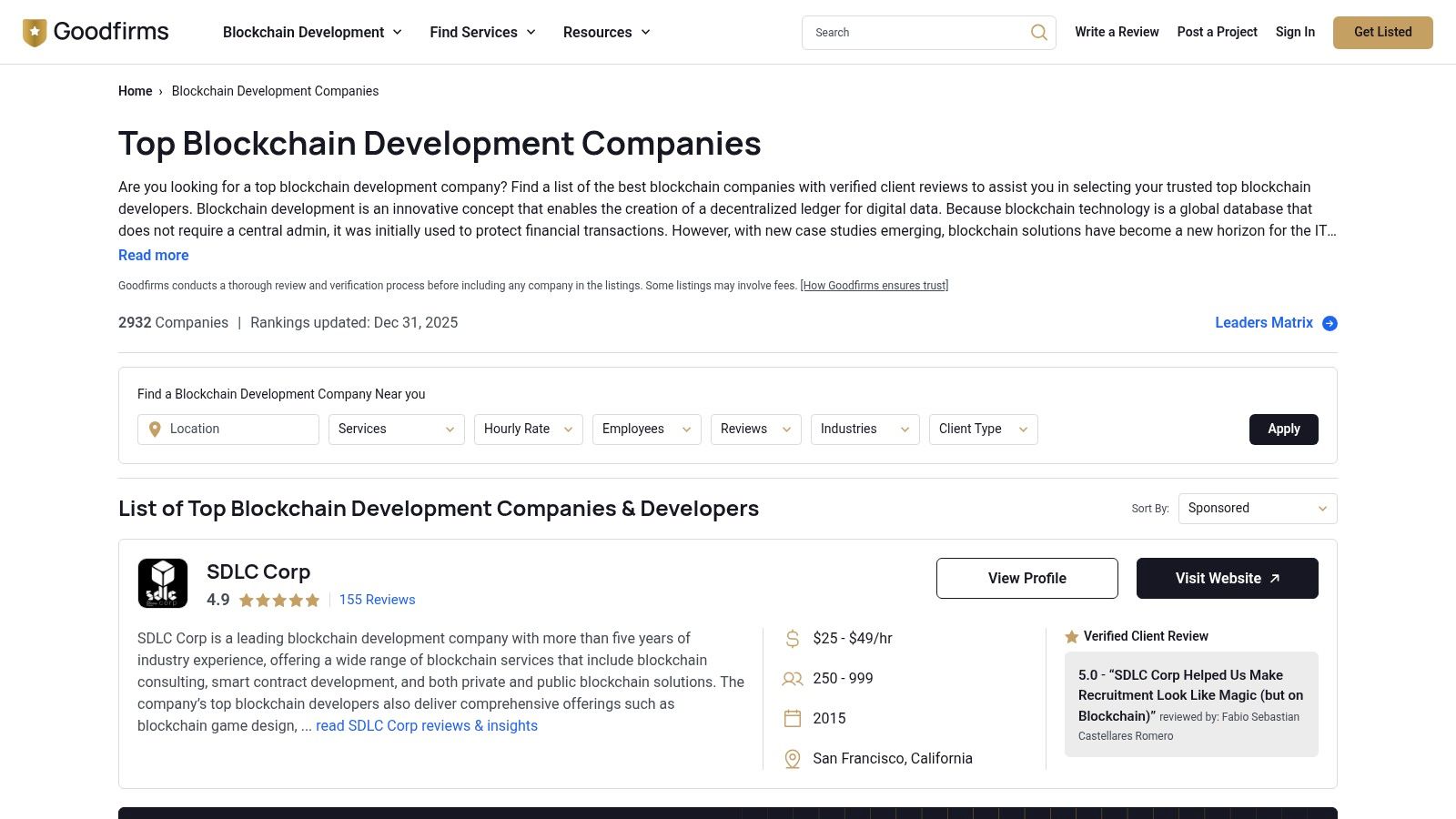Click the Blockchain Development Companies breadcrumb

point(275,91)
